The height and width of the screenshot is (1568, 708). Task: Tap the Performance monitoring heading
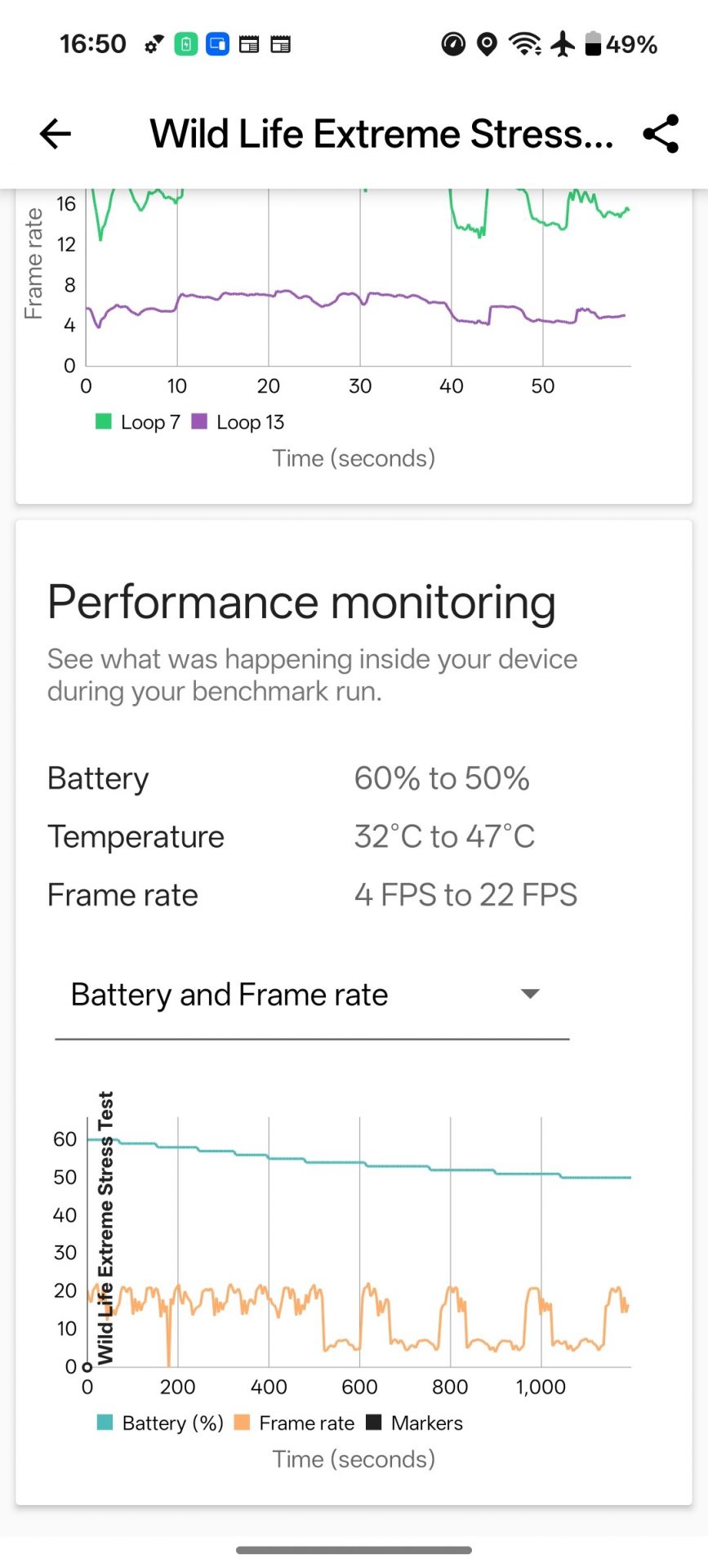(301, 603)
